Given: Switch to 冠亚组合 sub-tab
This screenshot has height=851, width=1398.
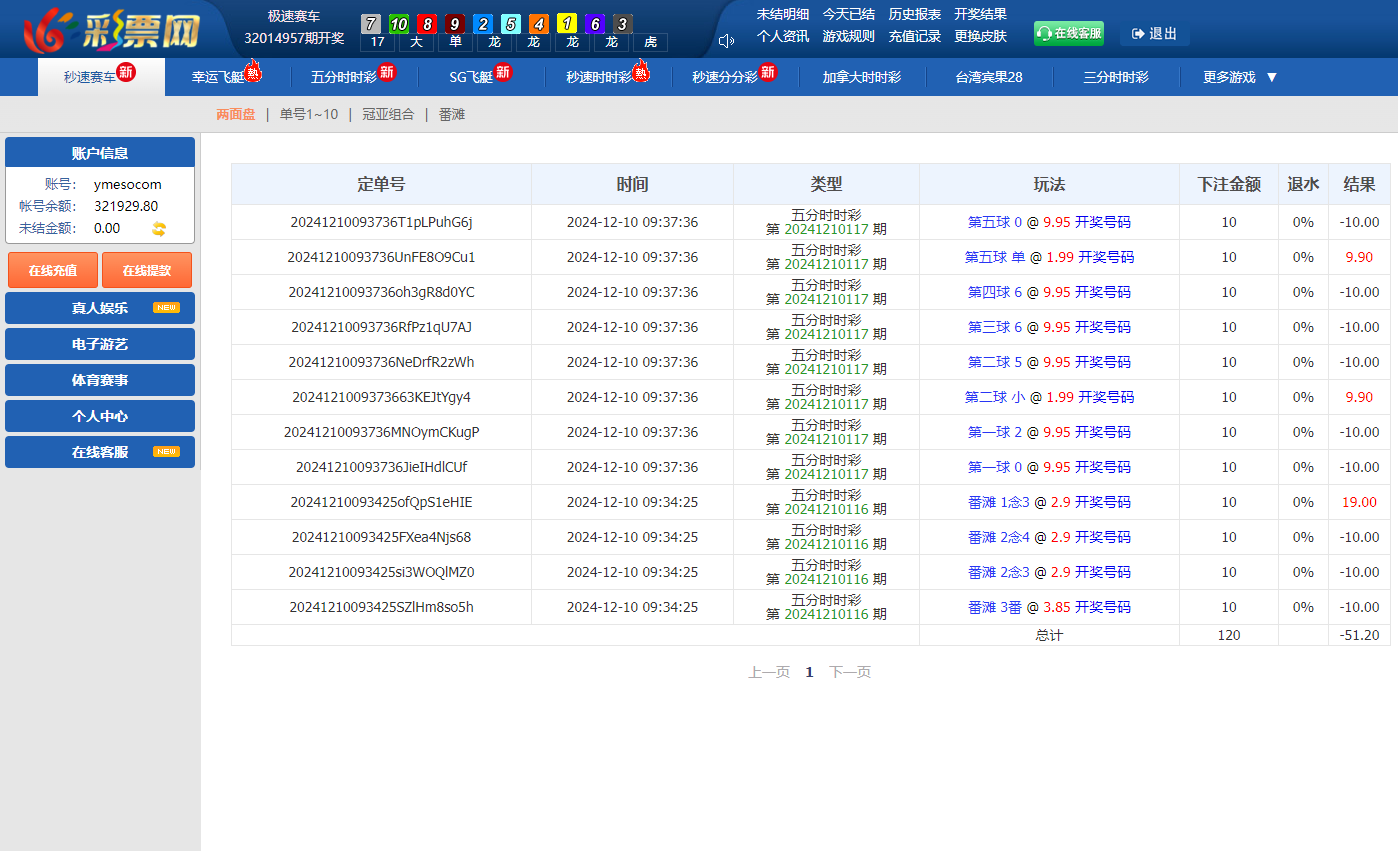Looking at the screenshot, I should (x=388, y=114).
